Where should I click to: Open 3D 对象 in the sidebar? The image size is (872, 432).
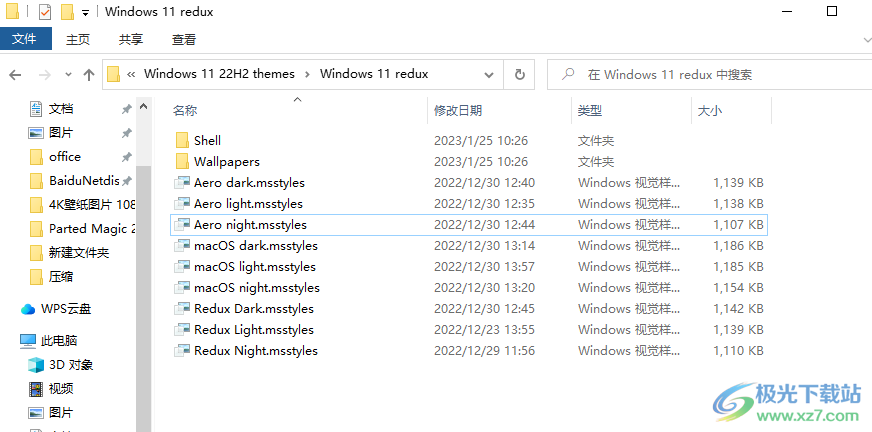[61, 365]
